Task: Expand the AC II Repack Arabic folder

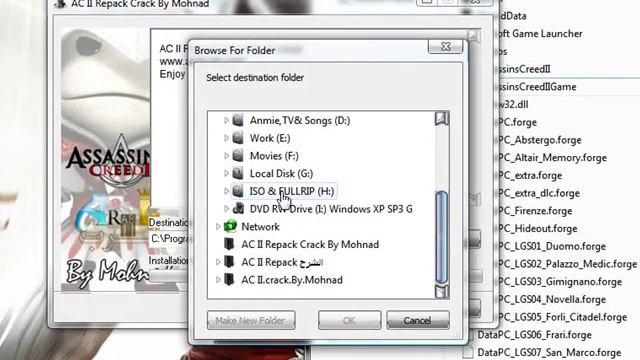Action: [218, 262]
